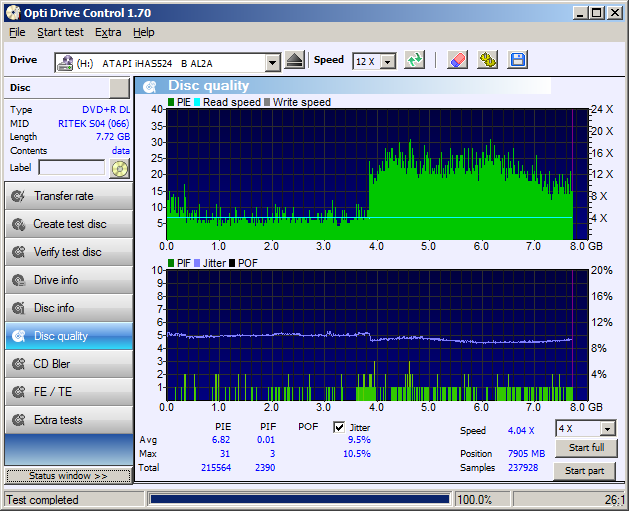Click the Test completed status text
629x511 pixels.
(x=43, y=500)
